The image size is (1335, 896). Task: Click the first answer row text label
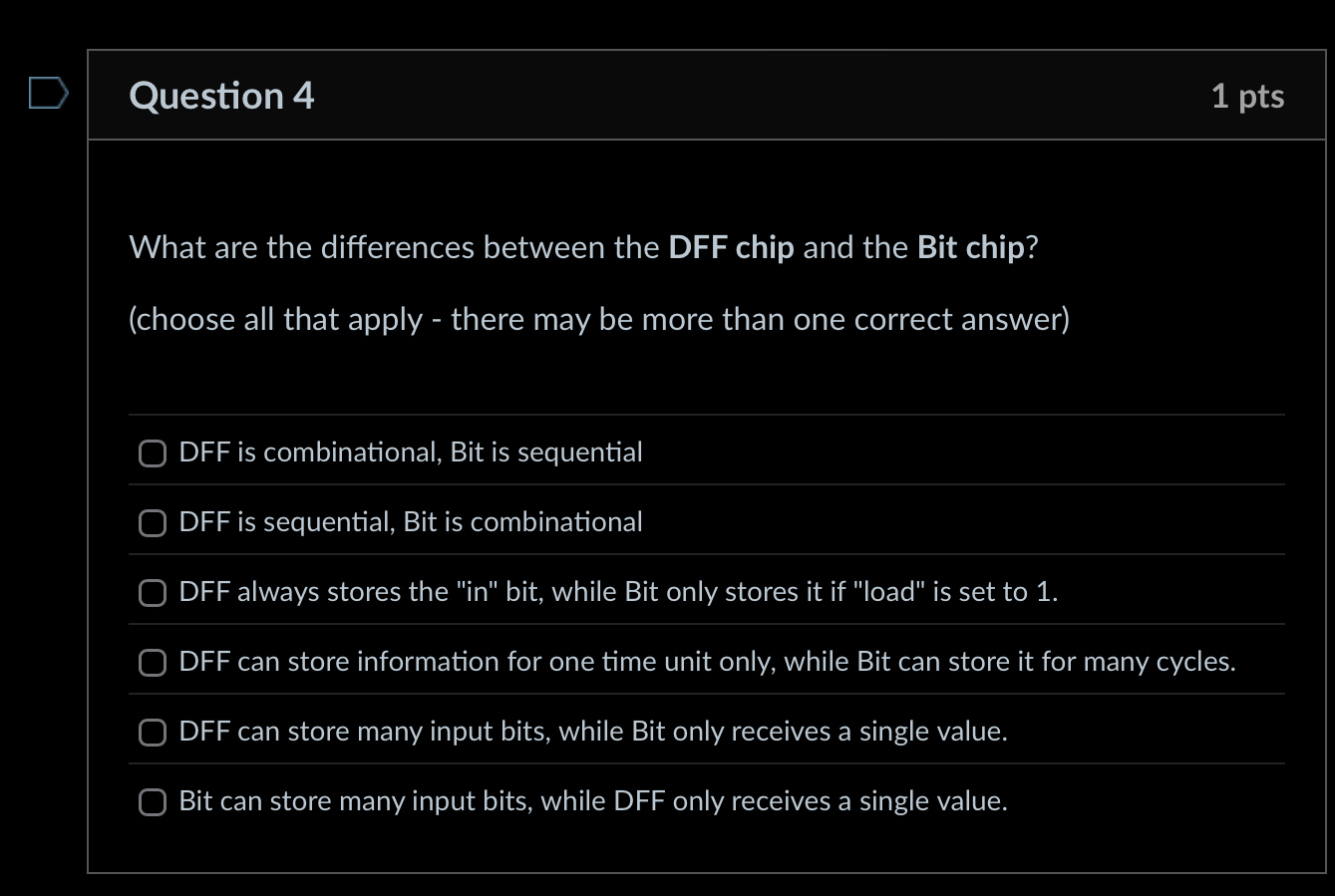[x=410, y=451]
